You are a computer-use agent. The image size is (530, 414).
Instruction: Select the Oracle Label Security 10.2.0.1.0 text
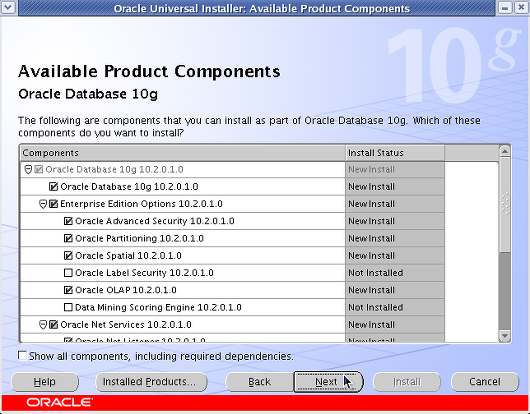point(144,273)
